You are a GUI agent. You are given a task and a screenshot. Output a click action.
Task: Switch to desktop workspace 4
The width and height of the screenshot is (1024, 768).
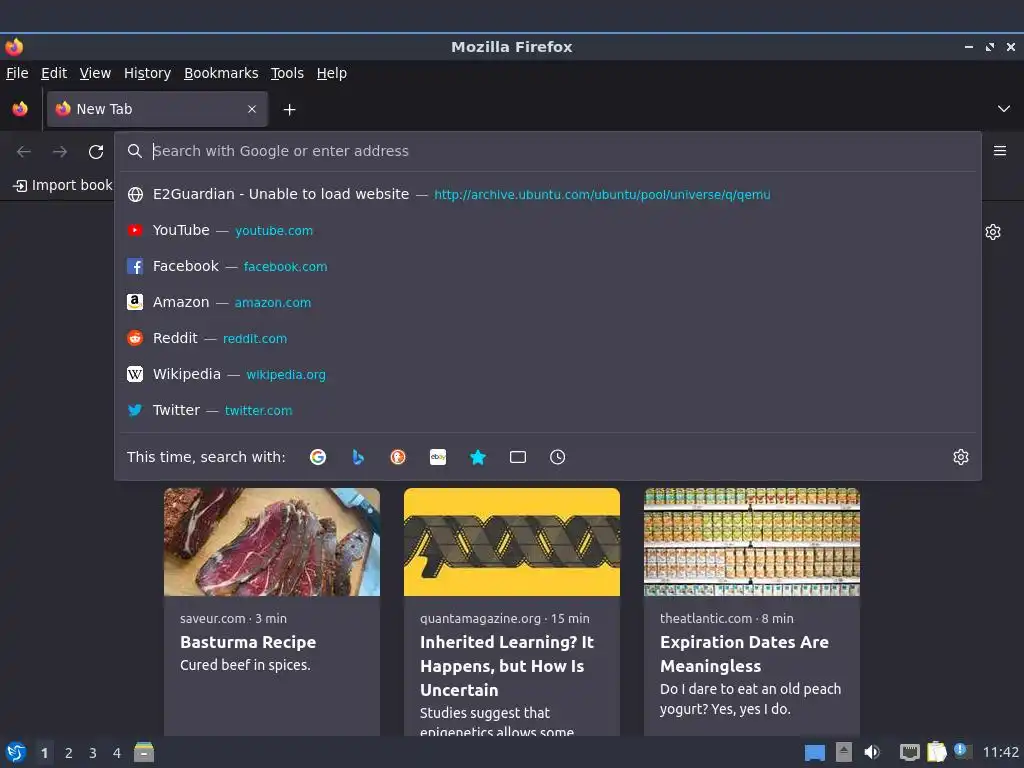pyautogui.click(x=117, y=753)
